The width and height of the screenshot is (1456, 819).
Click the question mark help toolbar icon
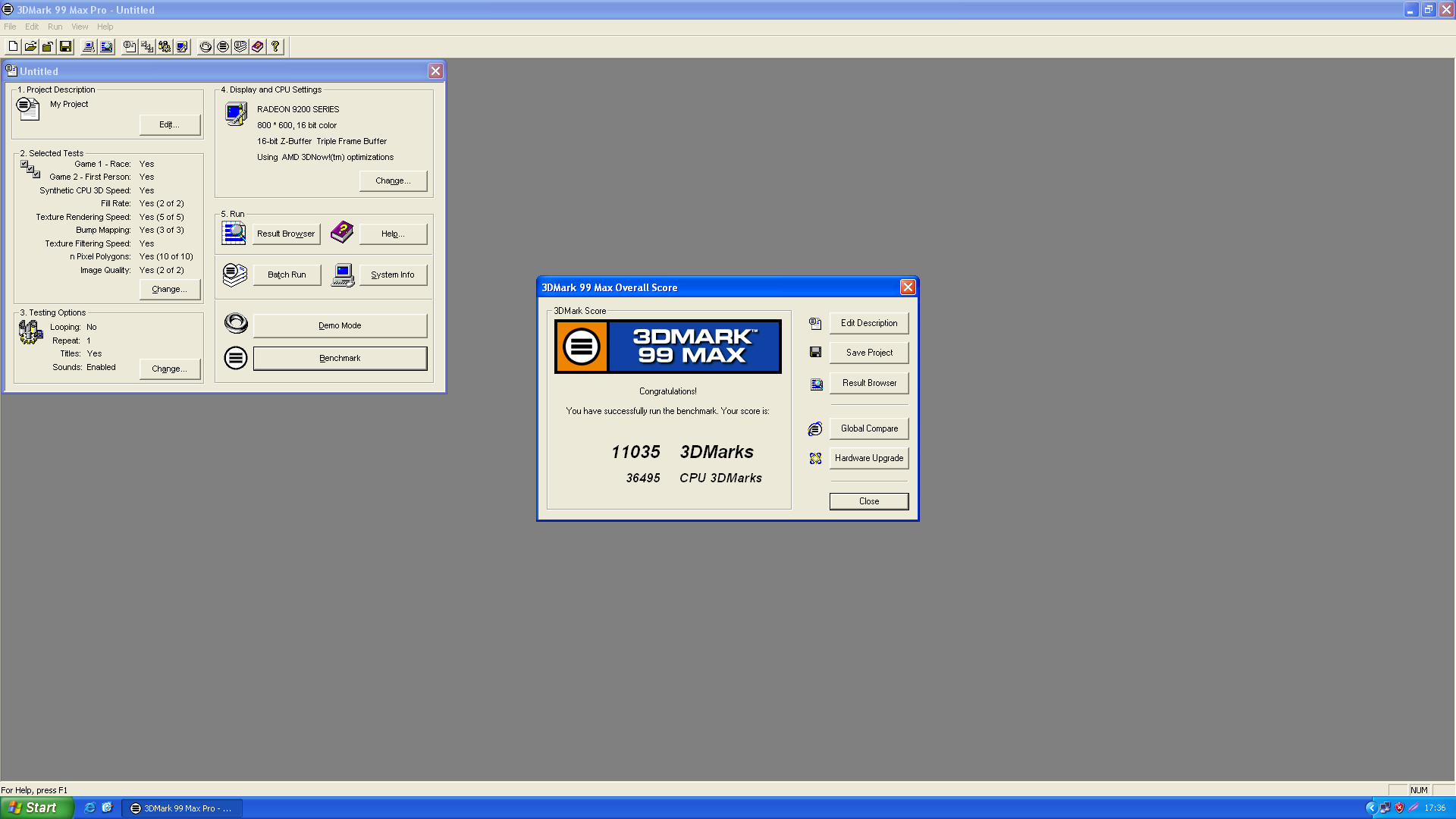275,46
